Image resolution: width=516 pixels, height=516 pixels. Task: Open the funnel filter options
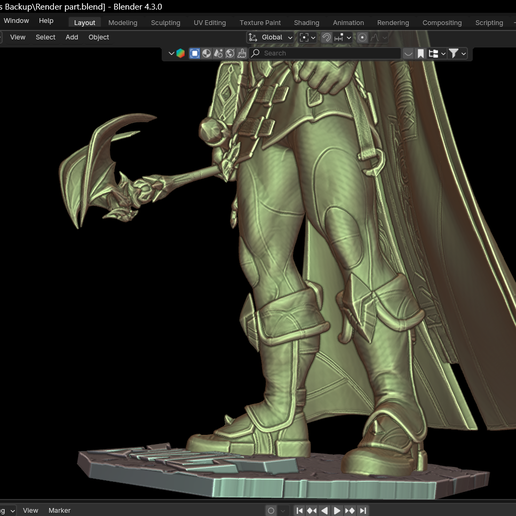[458, 53]
